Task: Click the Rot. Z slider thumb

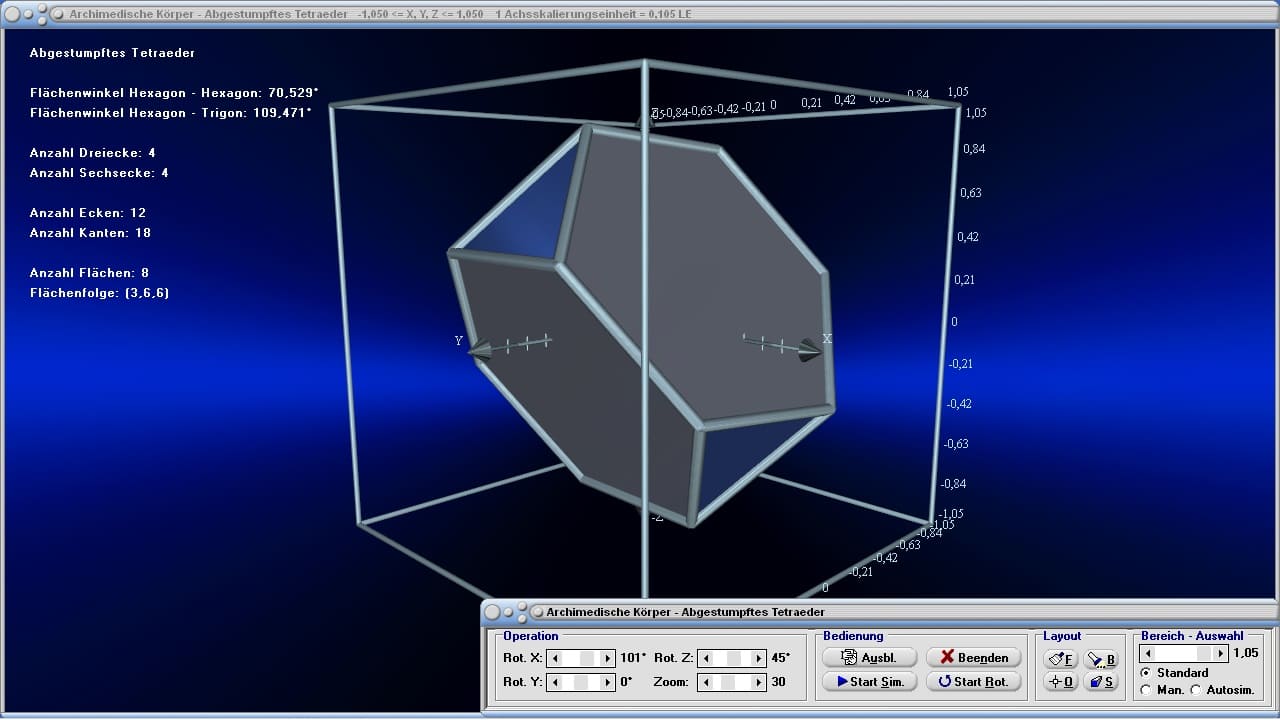Action: click(733, 658)
